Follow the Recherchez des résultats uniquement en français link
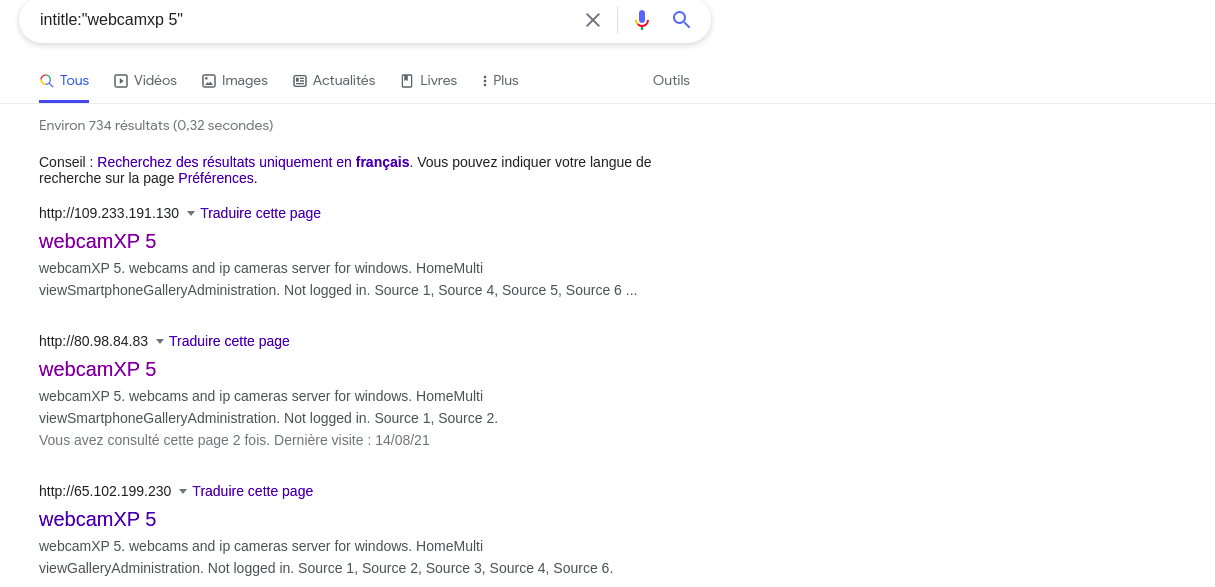Image resolution: width=1215 pixels, height=587 pixels. 253,162
